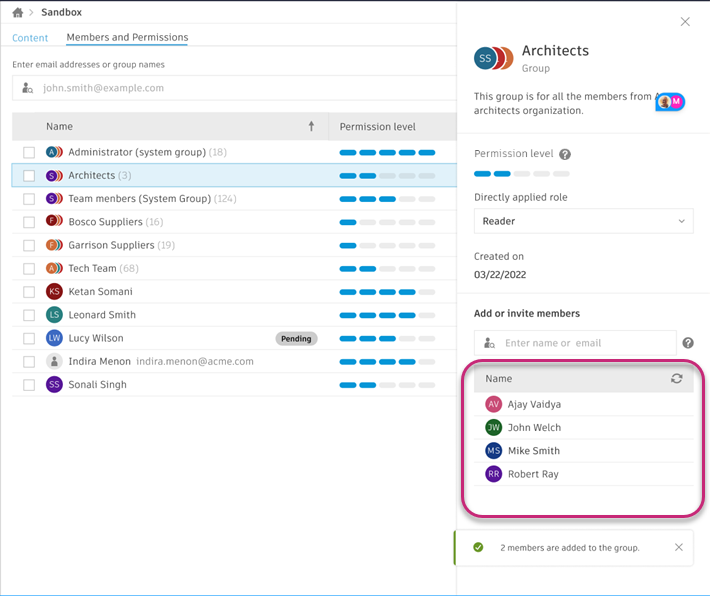Click the Administrator permission level bar
Viewport: 710px width, 596px height.
point(387,153)
